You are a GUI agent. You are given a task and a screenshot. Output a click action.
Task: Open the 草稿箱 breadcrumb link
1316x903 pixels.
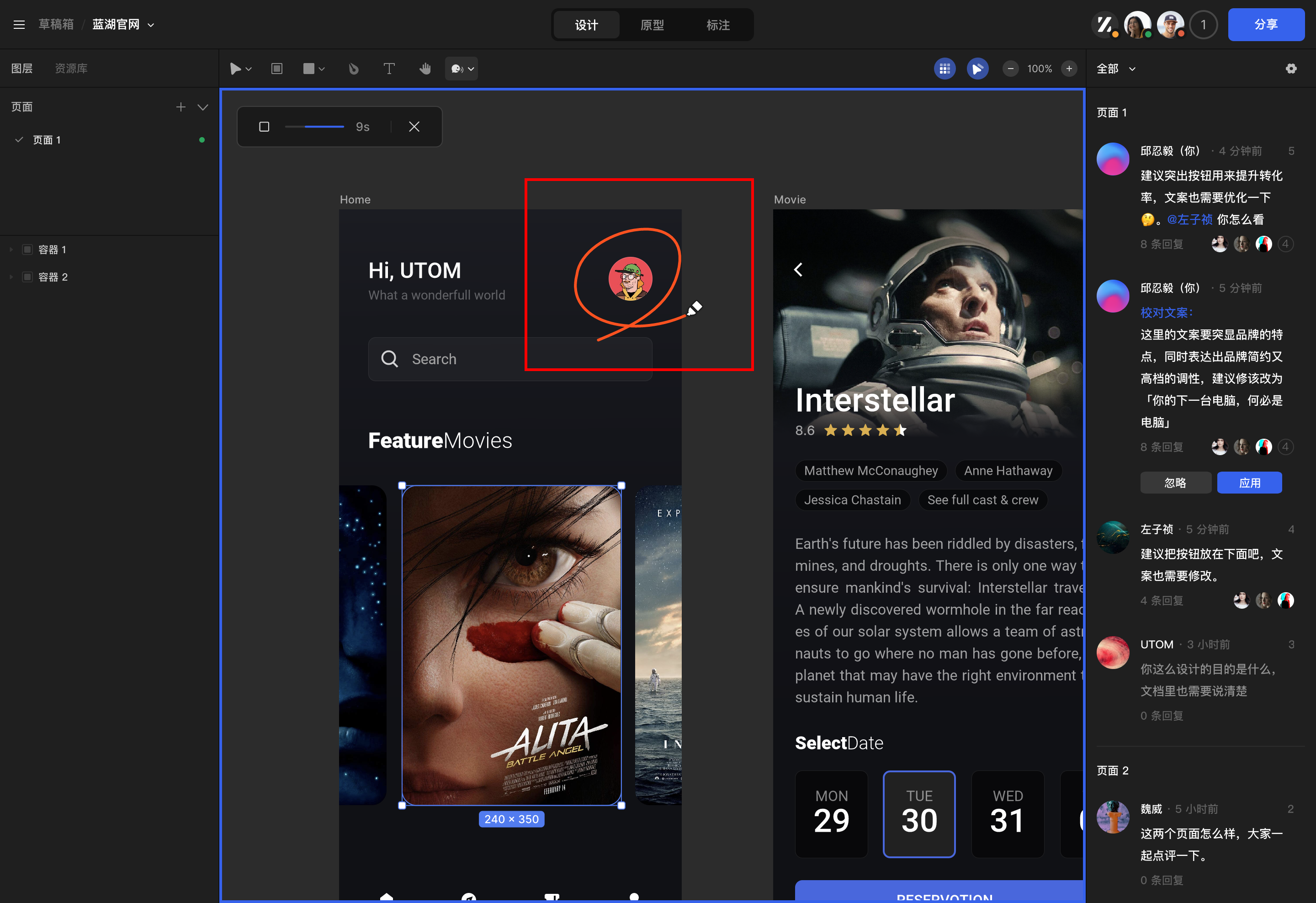pos(56,25)
